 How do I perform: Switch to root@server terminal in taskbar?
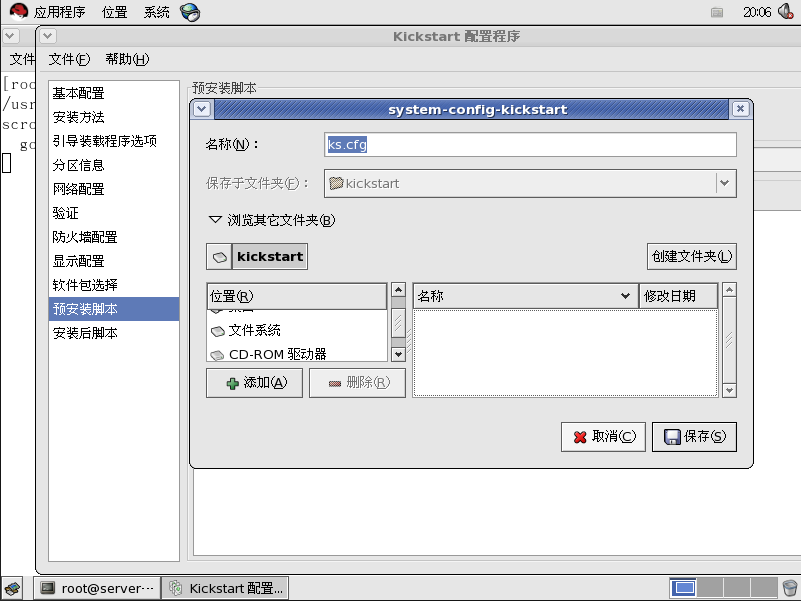click(x=97, y=588)
